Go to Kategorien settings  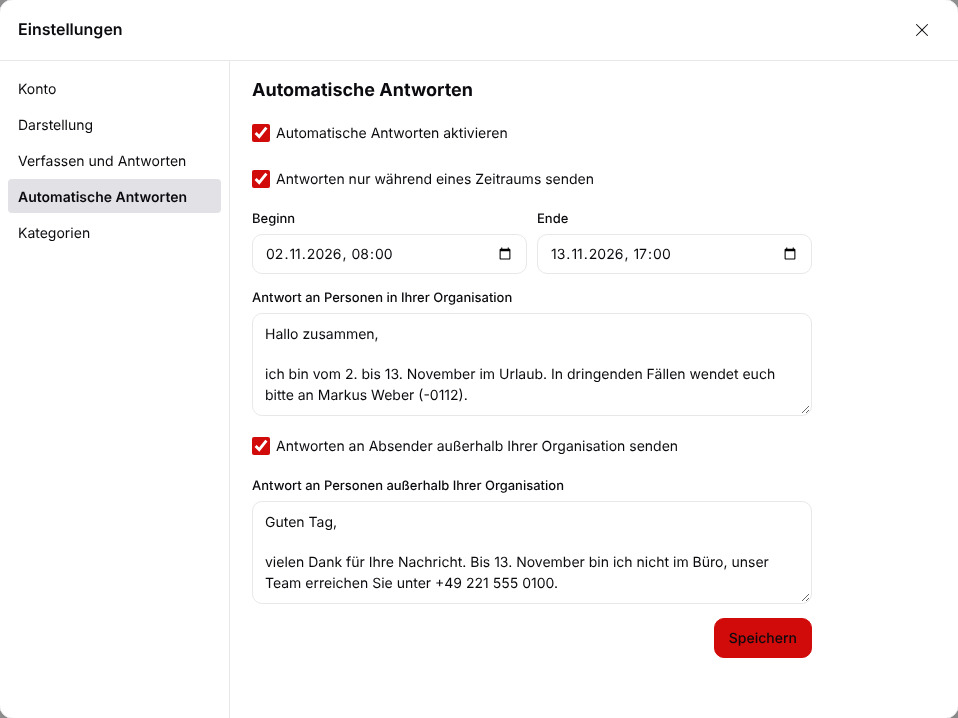tap(114, 233)
